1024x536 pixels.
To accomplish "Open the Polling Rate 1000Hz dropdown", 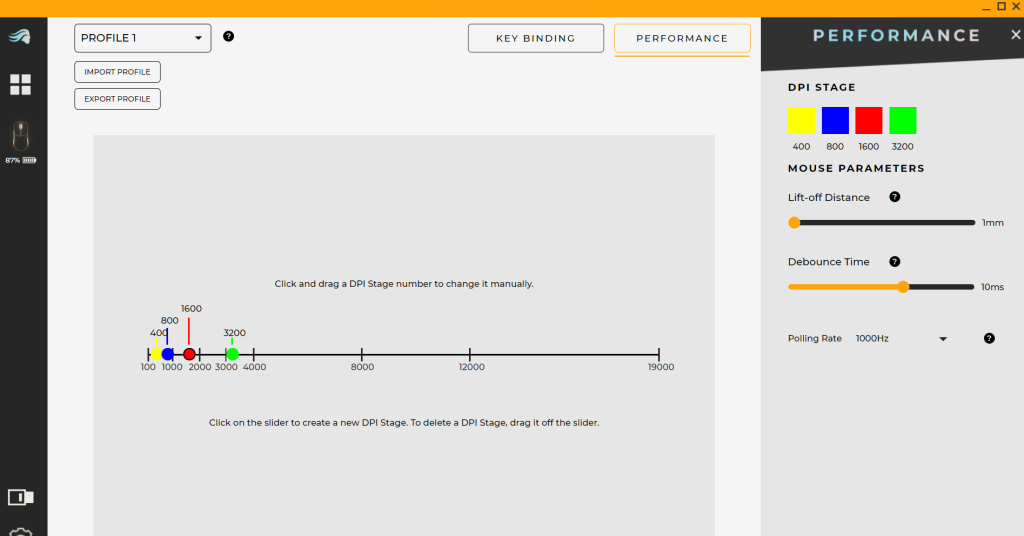I will pos(900,339).
